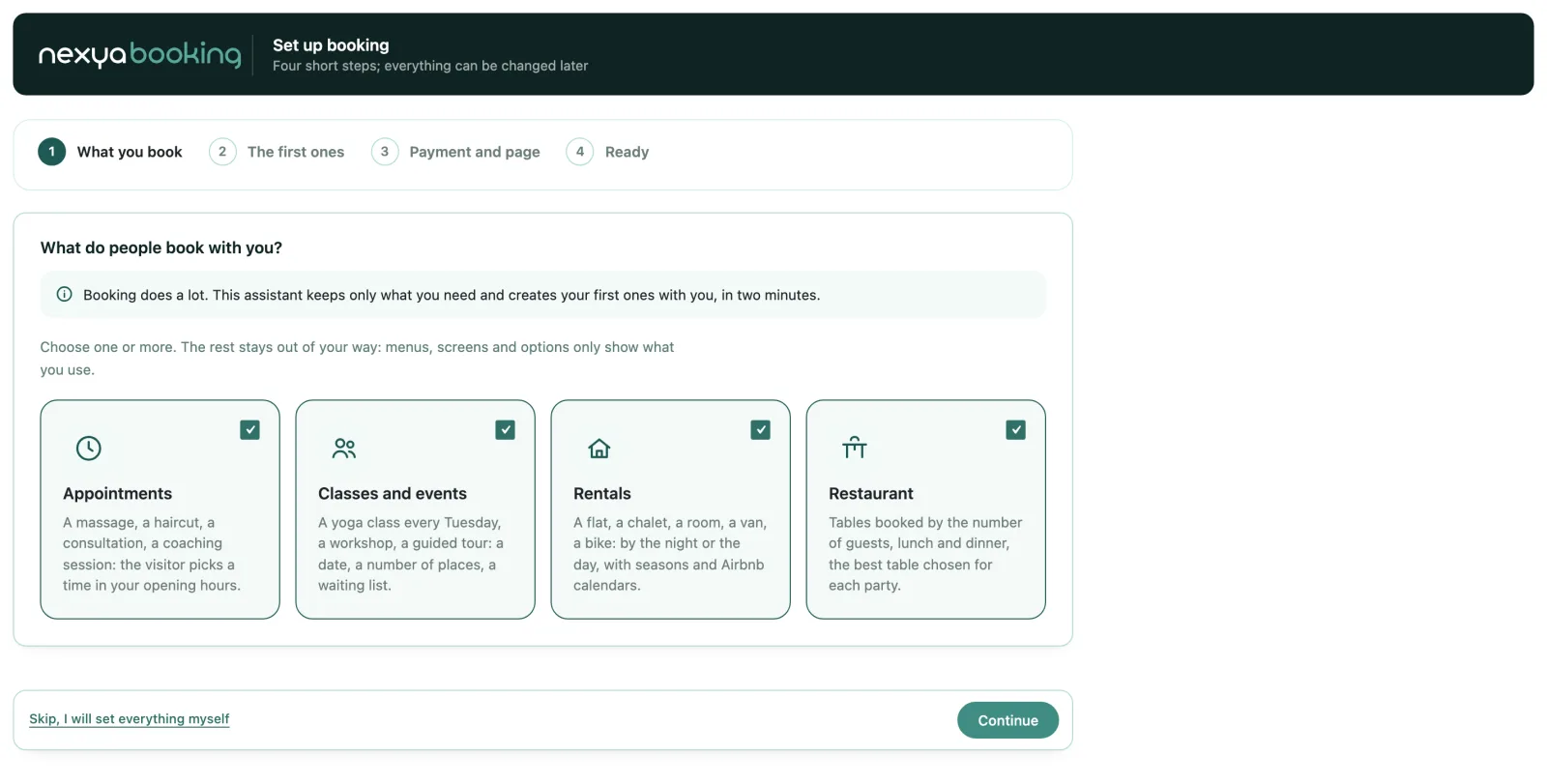Go to step 1 What you book
Screen dimensions: 1547x784
point(110,152)
